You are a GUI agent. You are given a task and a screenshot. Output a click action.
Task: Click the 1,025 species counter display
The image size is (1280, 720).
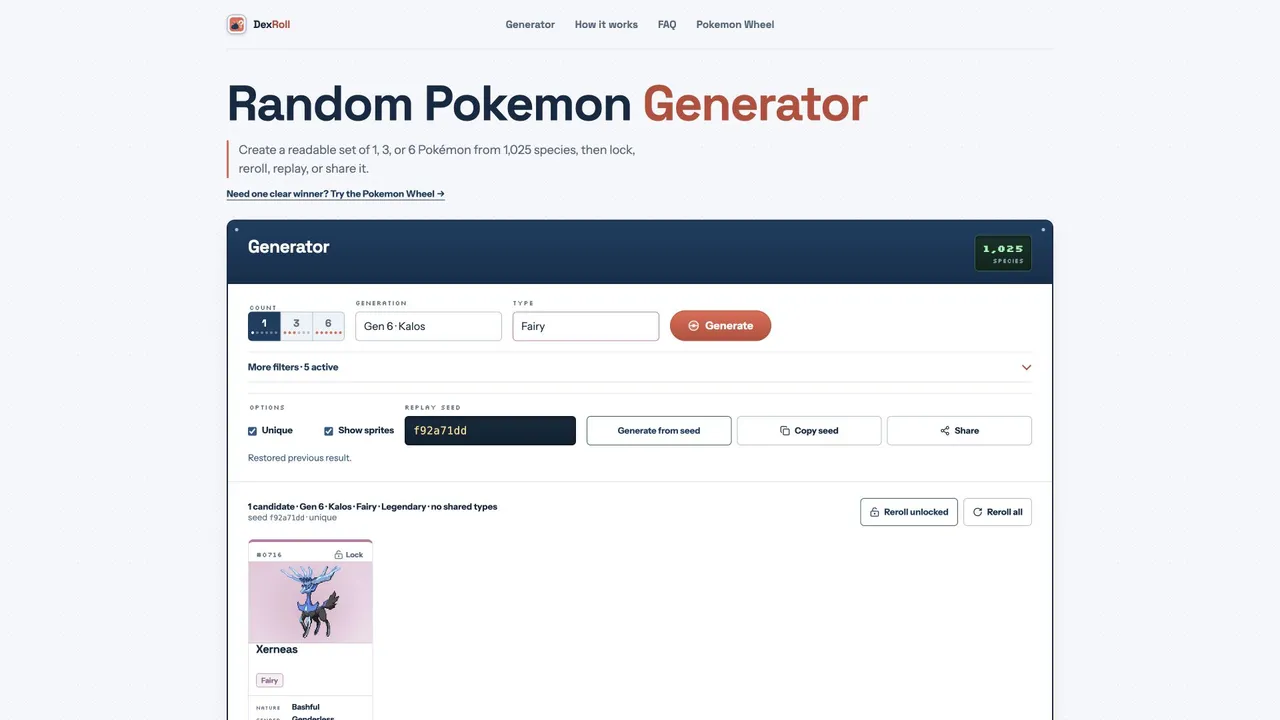pos(1003,253)
